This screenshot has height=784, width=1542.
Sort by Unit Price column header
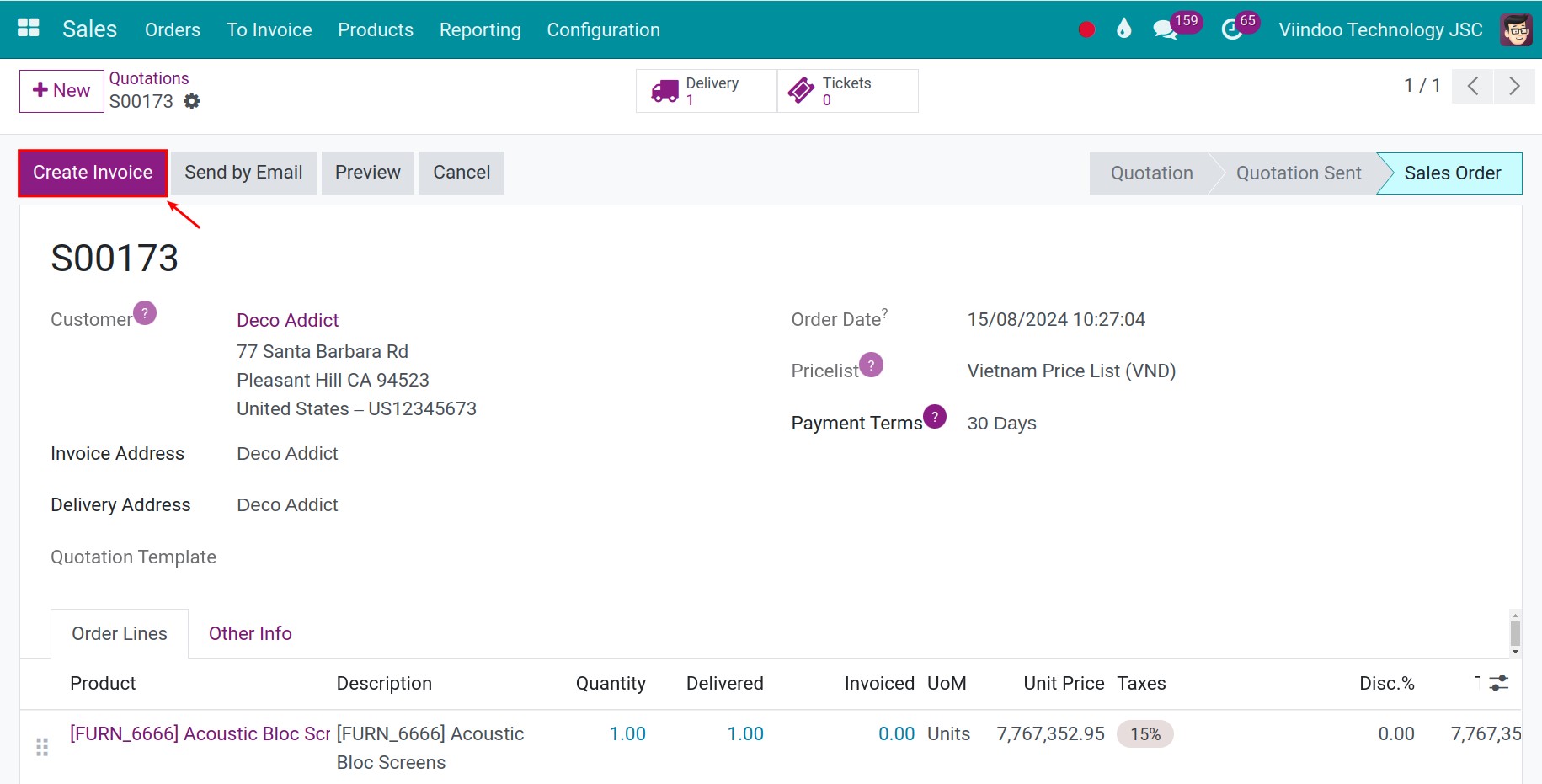[x=1064, y=683]
